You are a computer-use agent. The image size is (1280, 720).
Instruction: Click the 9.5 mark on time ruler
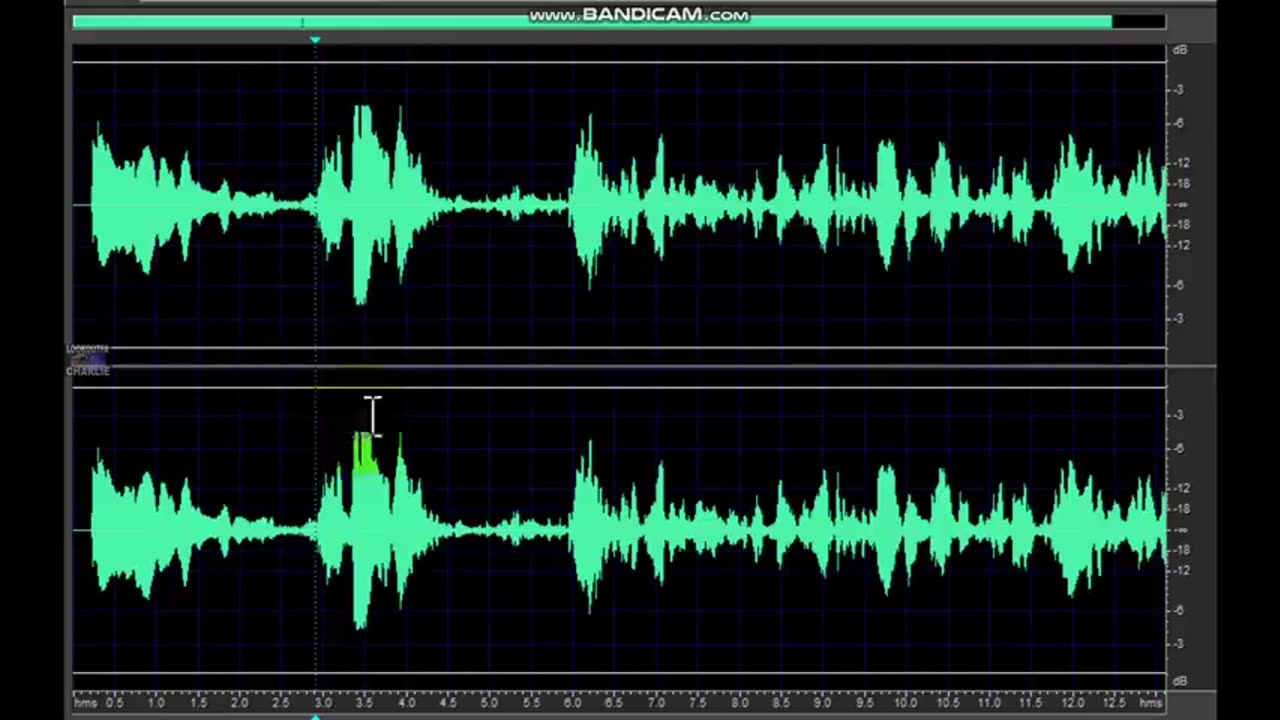(864, 703)
